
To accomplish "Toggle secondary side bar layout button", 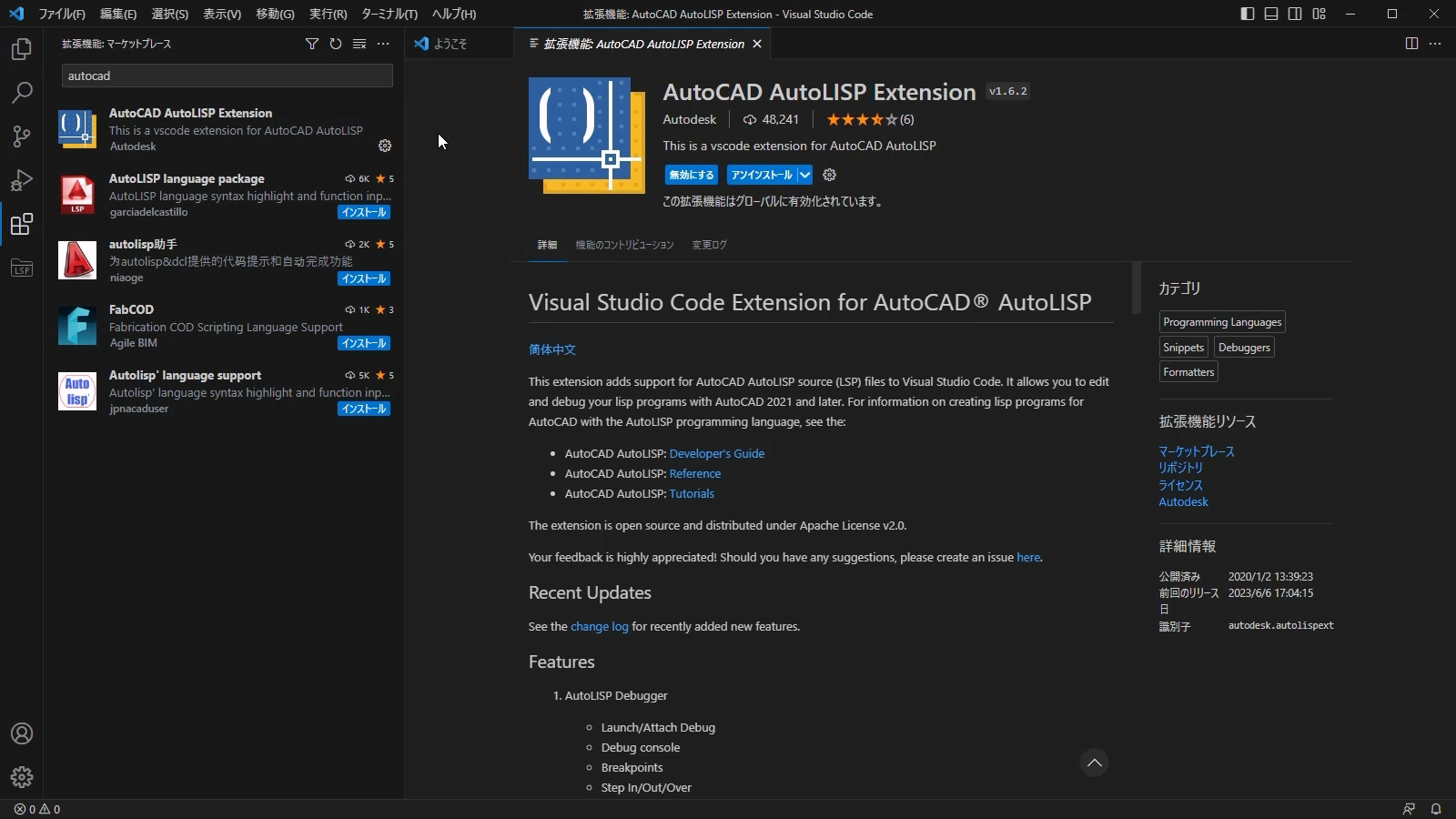I will tap(1295, 14).
